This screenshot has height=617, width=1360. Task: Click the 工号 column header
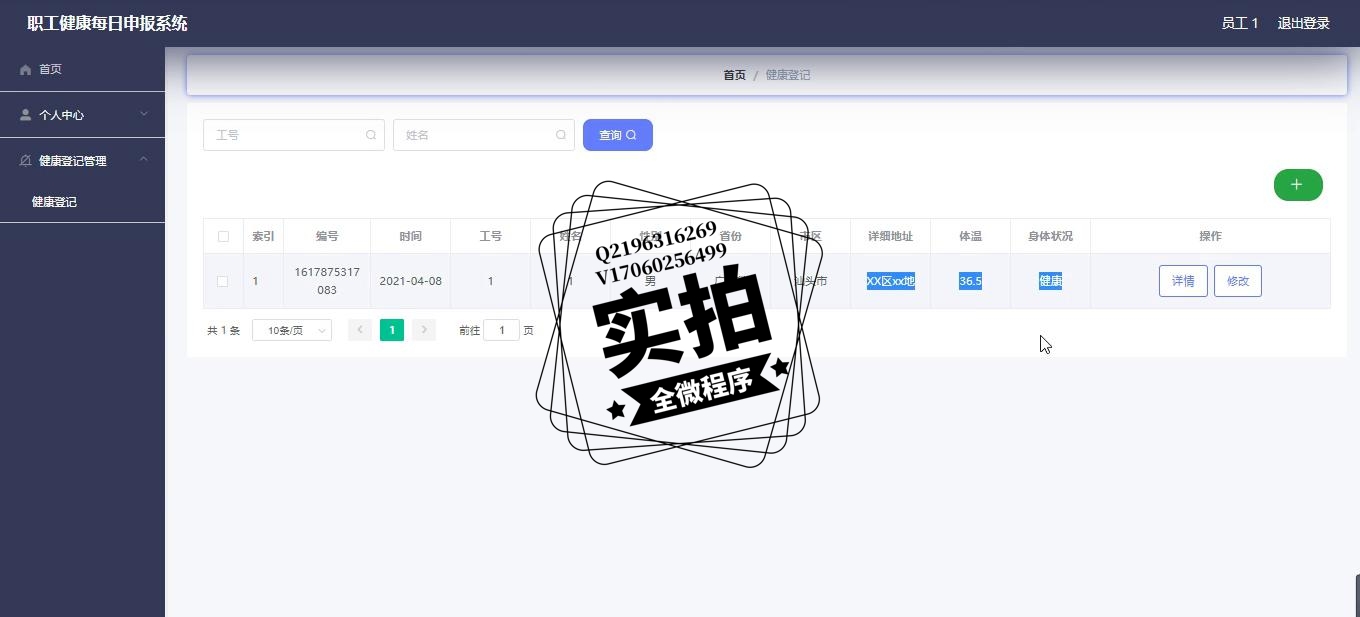click(x=490, y=237)
